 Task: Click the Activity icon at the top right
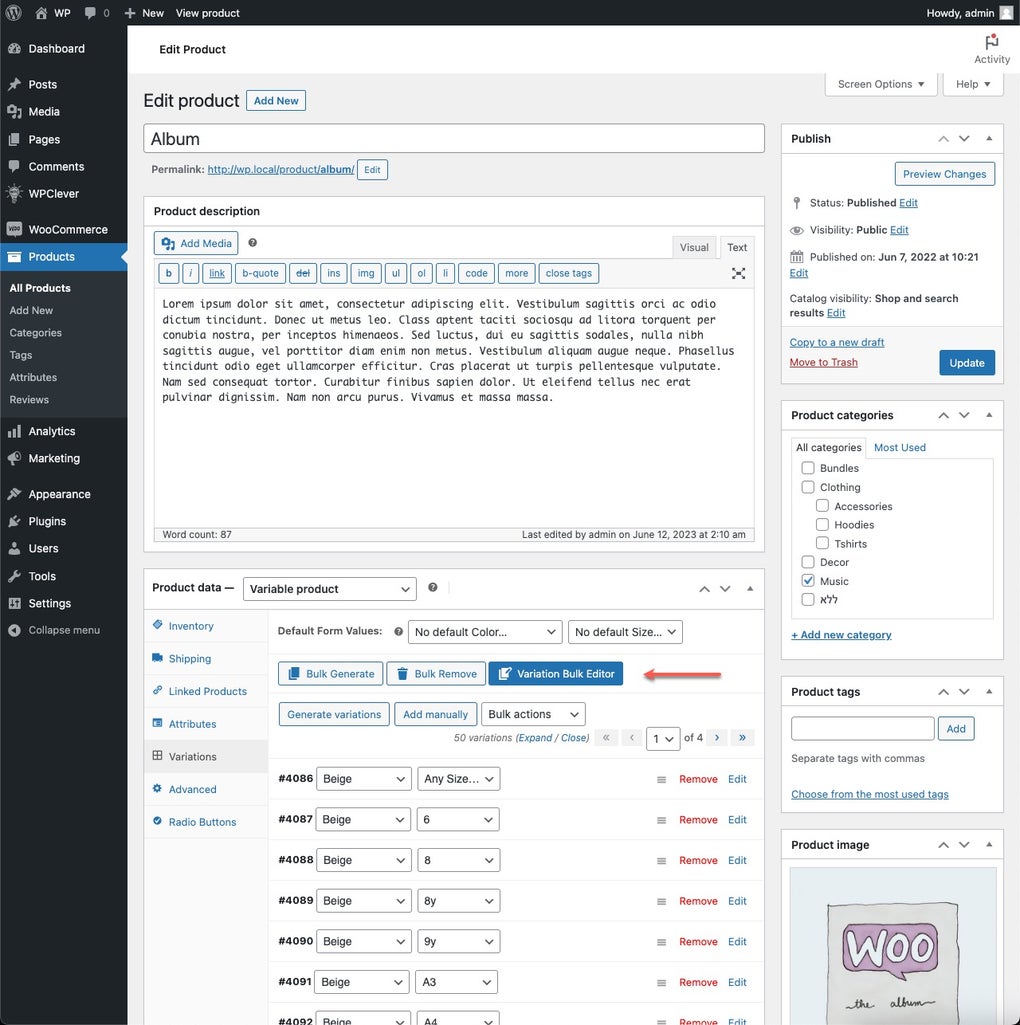991,42
